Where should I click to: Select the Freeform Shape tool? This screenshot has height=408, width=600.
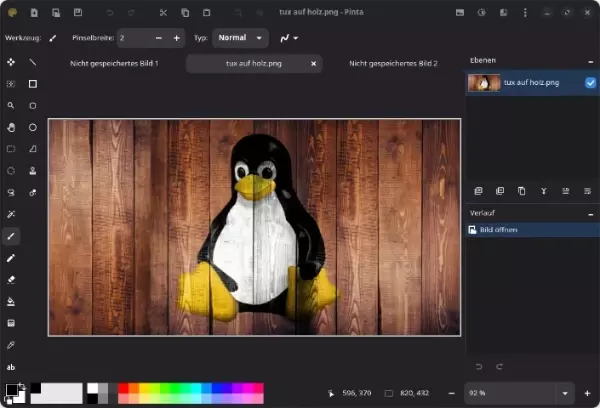(33, 149)
